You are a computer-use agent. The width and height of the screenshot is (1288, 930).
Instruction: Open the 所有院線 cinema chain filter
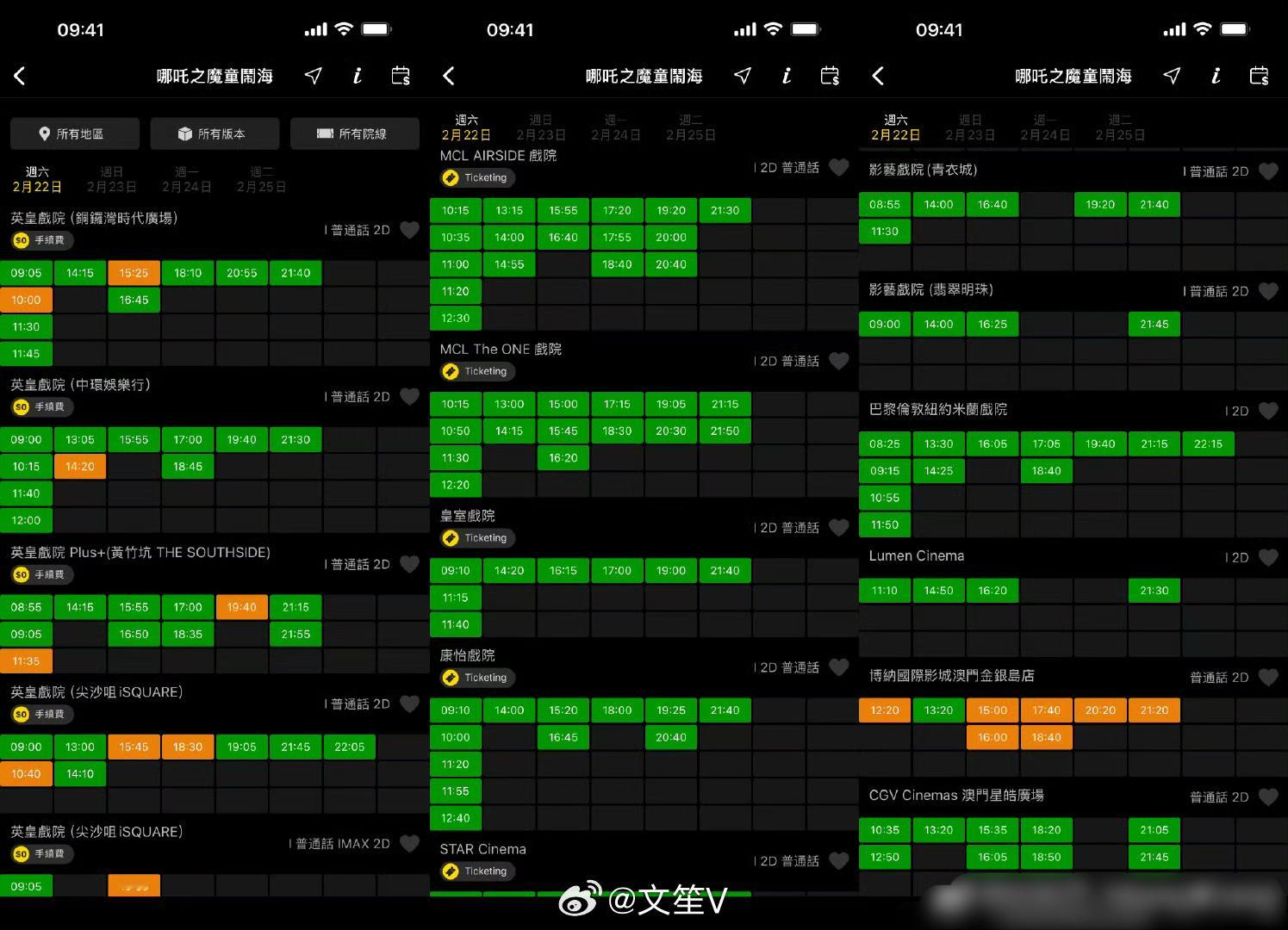(354, 133)
